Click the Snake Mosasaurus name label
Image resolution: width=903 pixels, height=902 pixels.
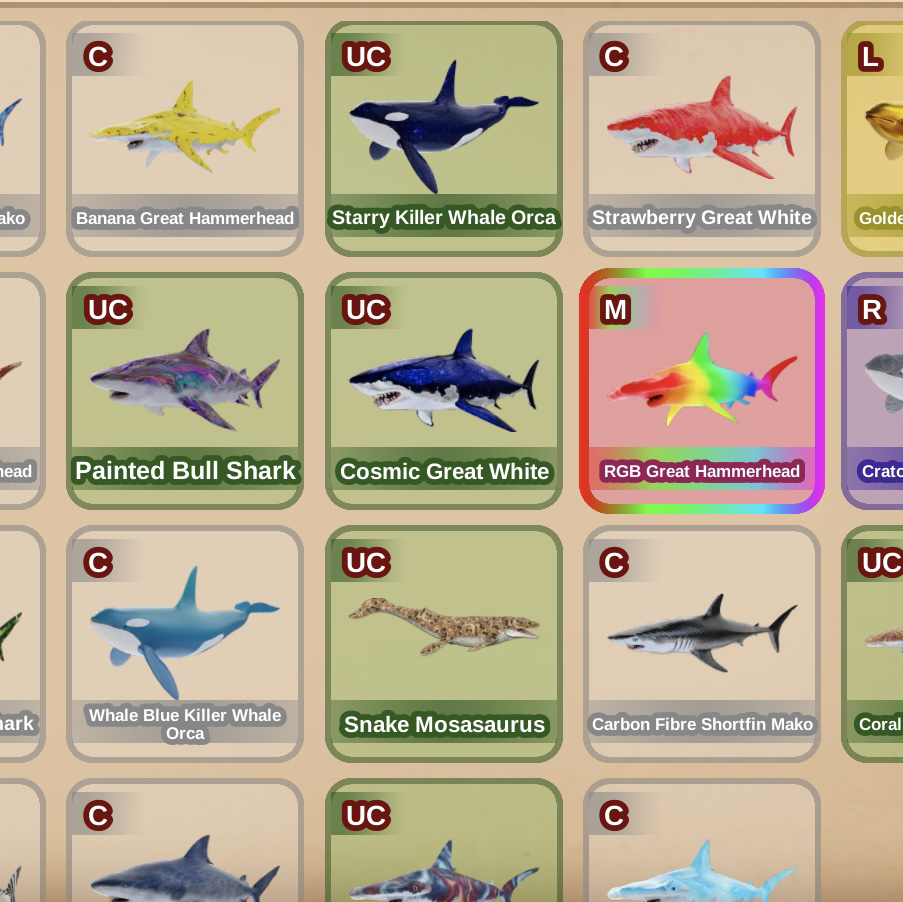point(444,724)
